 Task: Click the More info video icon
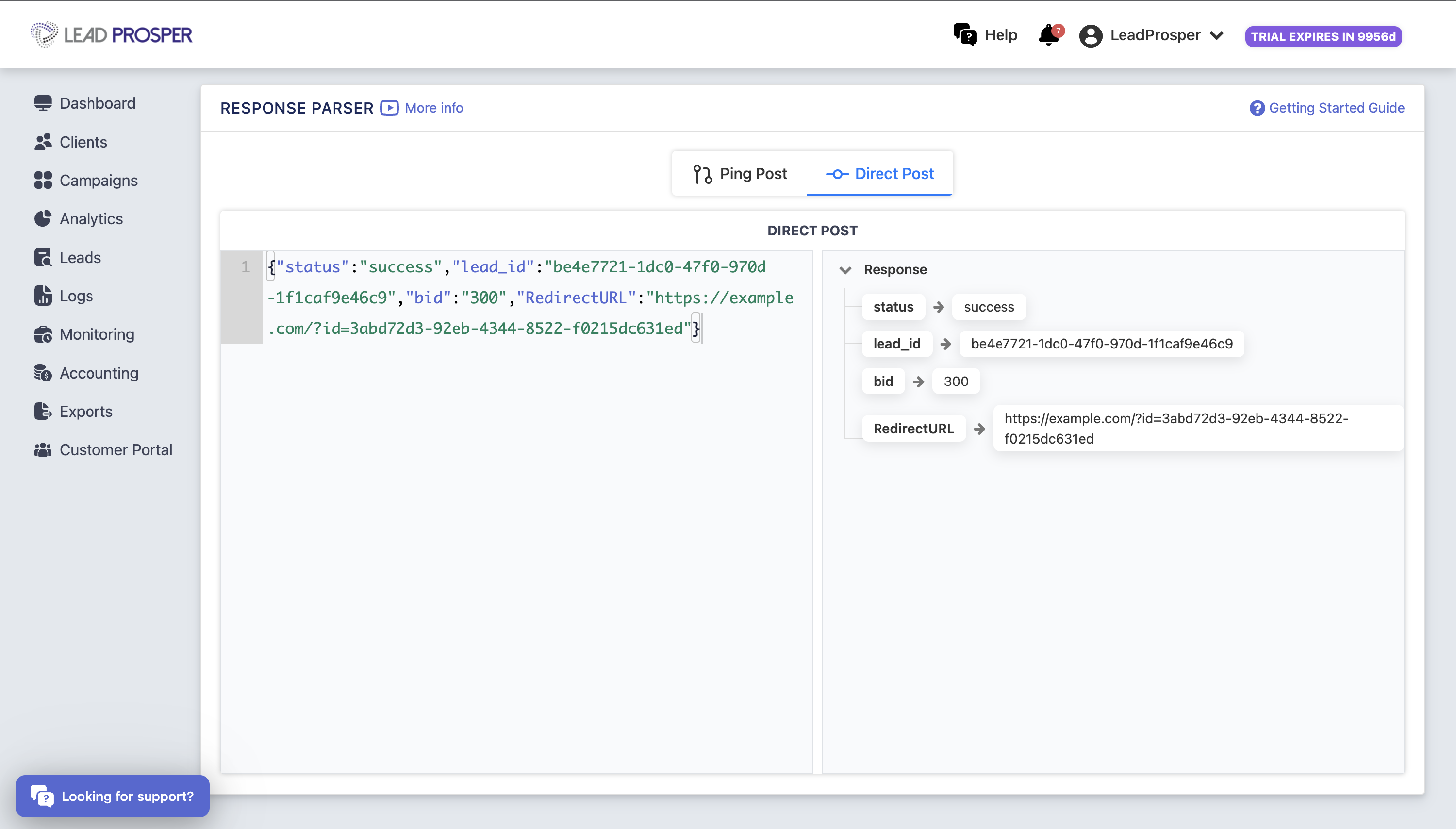click(389, 108)
